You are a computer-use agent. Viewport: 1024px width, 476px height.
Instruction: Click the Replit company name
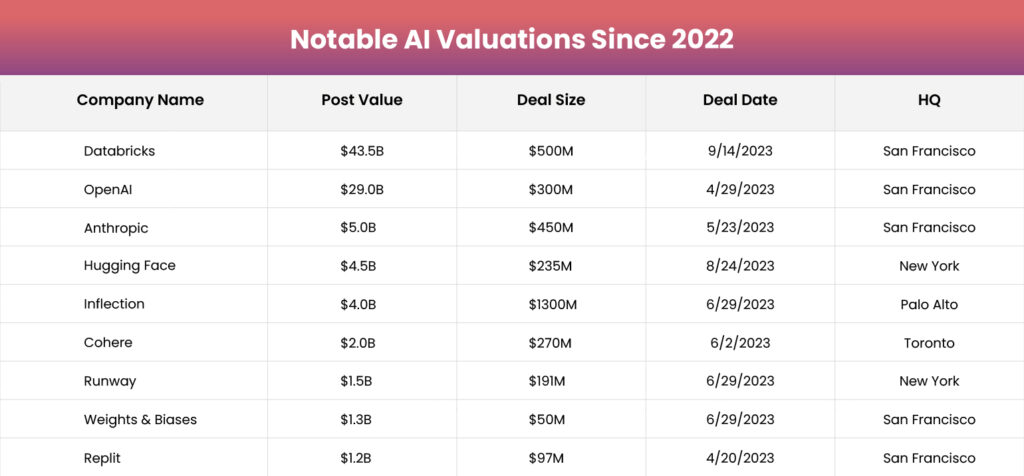coord(104,458)
